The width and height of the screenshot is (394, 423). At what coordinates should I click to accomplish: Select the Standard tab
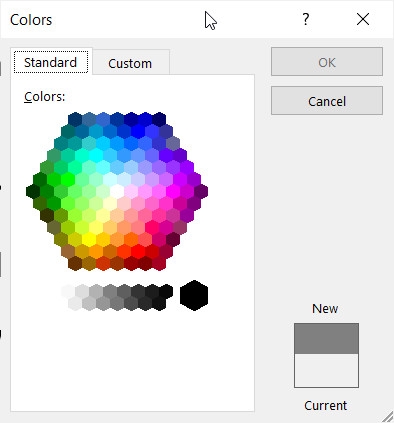(51, 62)
